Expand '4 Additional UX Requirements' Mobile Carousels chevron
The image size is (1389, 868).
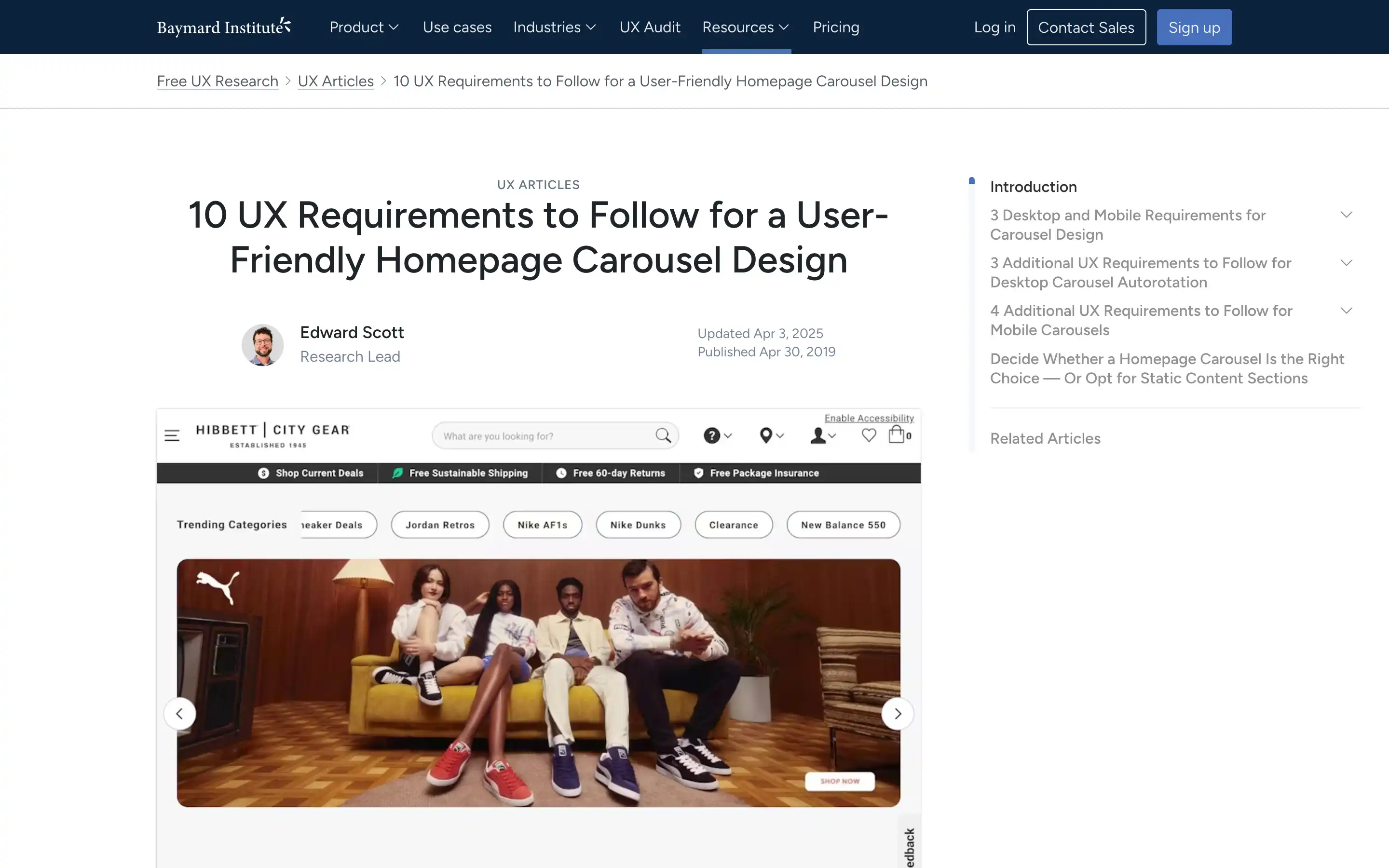click(1347, 311)
